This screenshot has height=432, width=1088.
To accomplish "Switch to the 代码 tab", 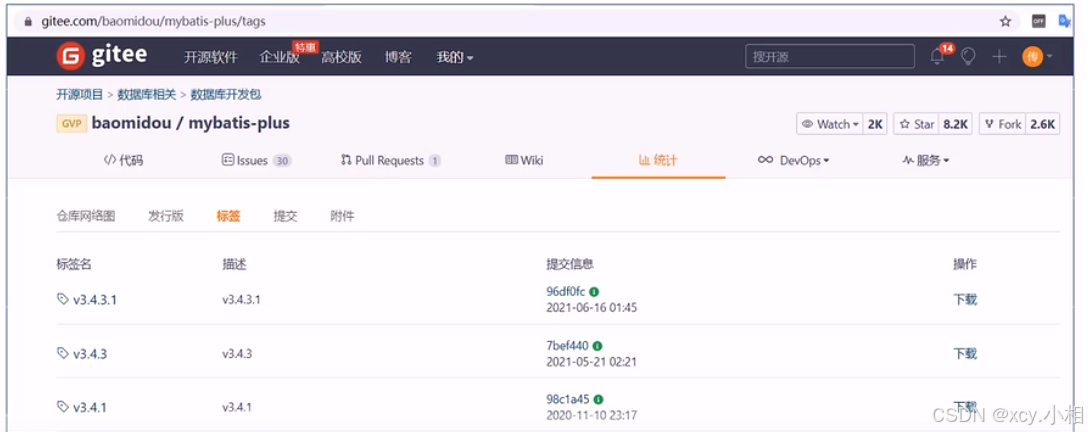I will [x=123, y=160].
